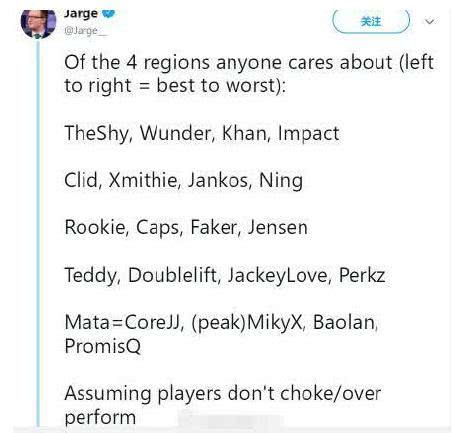This screenshot has width=454, height=433.
Task: Click the first line "Of the 4 regions"
Action: (x=249, y=62)
